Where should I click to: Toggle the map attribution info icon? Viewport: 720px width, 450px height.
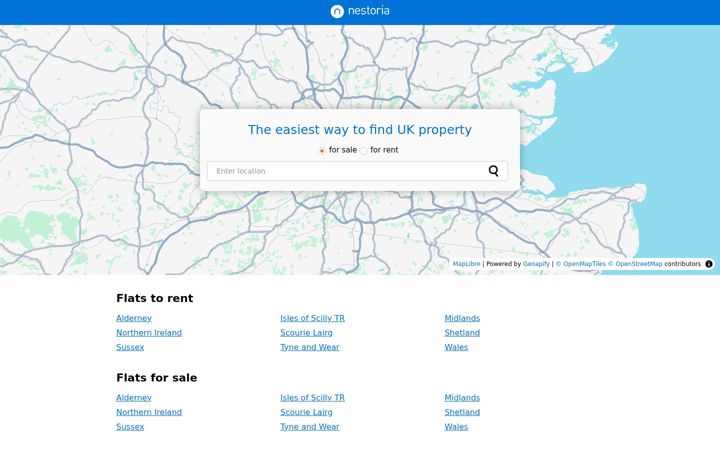(x=709, y=264)
